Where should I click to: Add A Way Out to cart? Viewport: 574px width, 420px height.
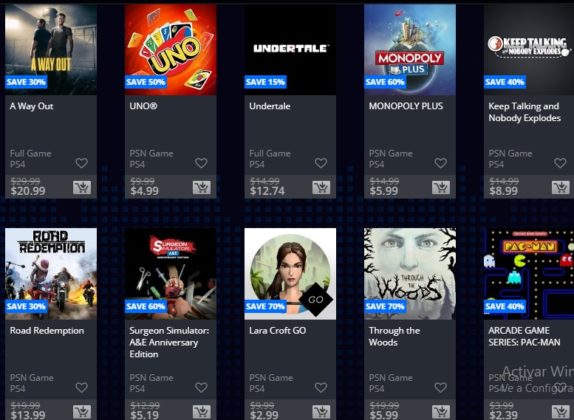coord(82,187)
